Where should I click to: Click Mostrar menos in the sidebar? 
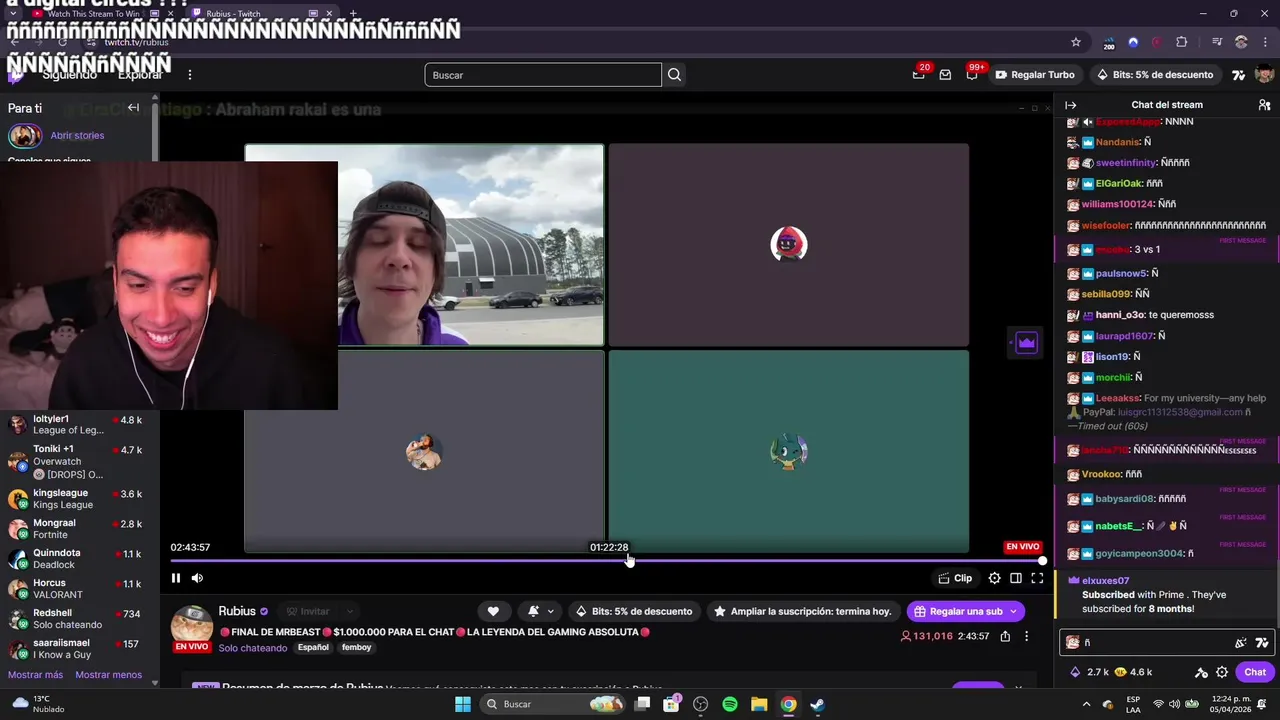(x=108, y=675)
